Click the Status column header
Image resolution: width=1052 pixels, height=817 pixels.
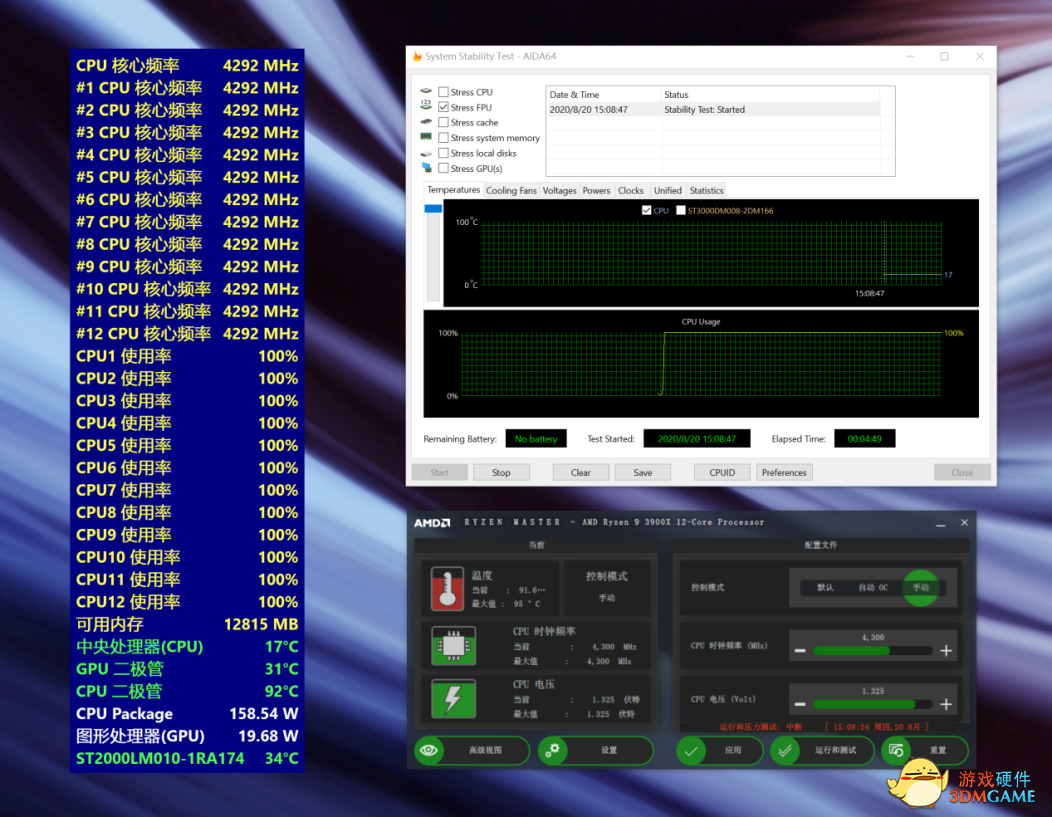(x=771, y=95)
